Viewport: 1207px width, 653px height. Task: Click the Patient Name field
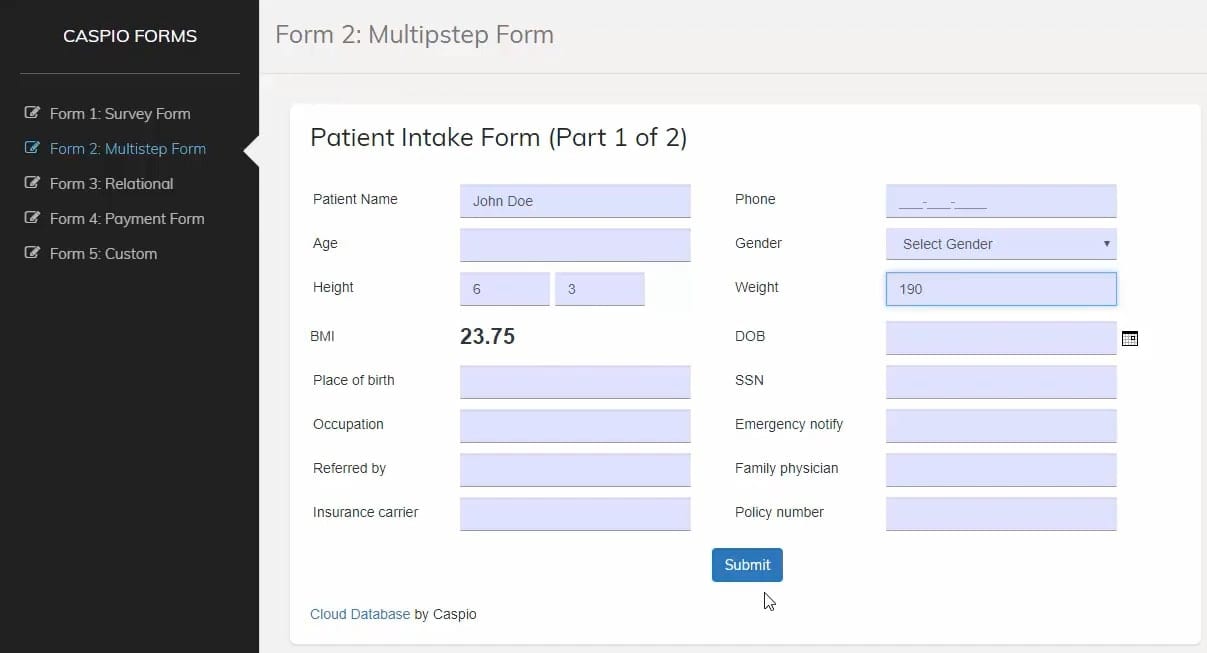575,201
